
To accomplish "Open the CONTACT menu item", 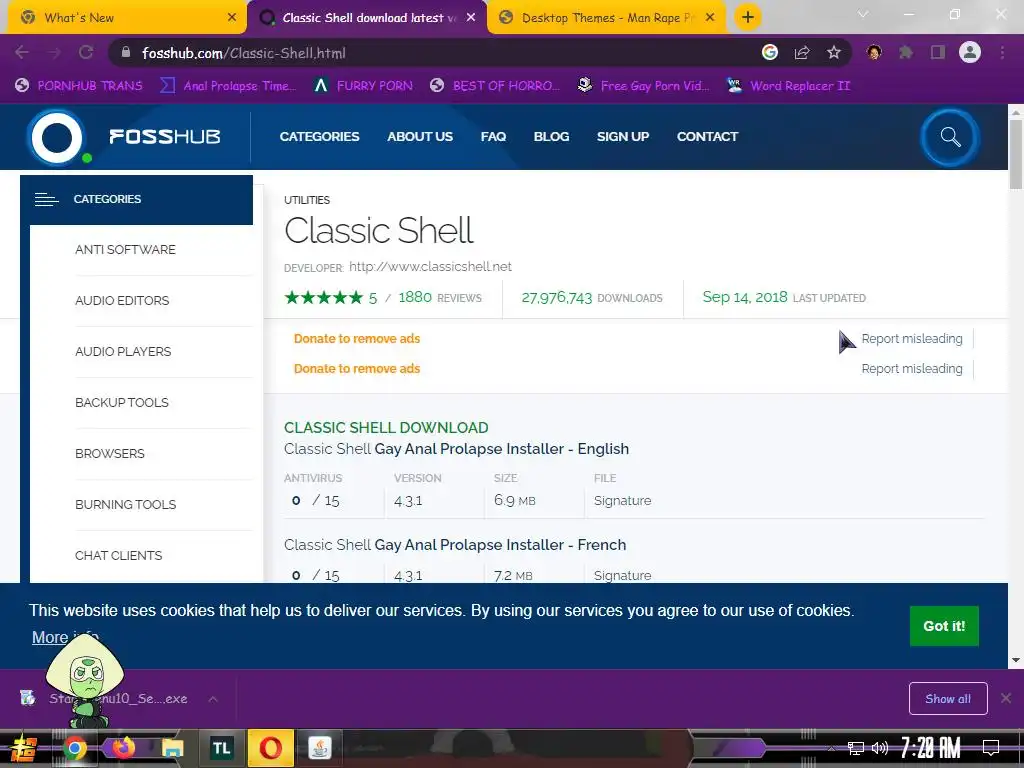I will [x=707, y=136].
